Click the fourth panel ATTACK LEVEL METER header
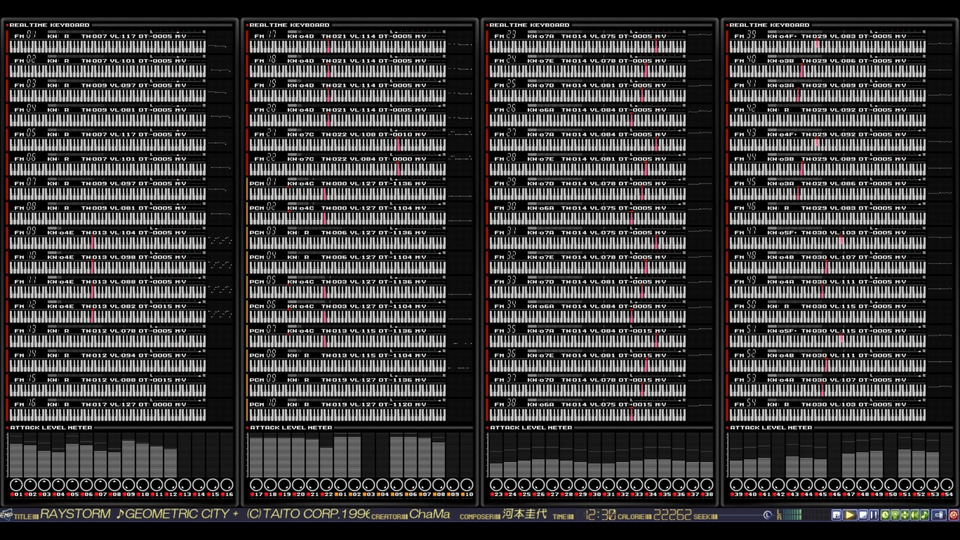Viewport: 960px width, 540px height. (771, 427)
